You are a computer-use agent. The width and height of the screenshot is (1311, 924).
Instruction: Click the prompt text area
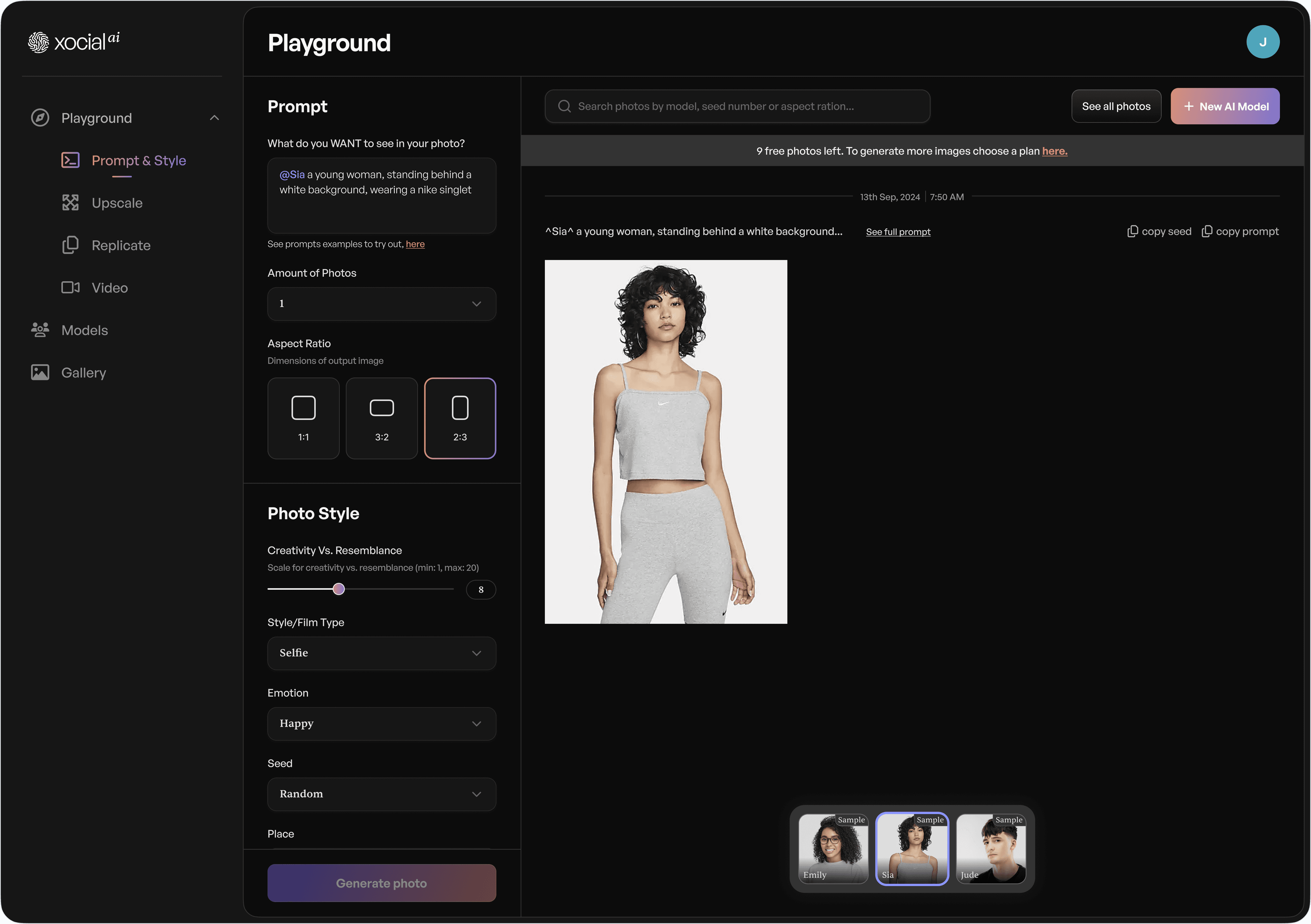tap(381, 195)
